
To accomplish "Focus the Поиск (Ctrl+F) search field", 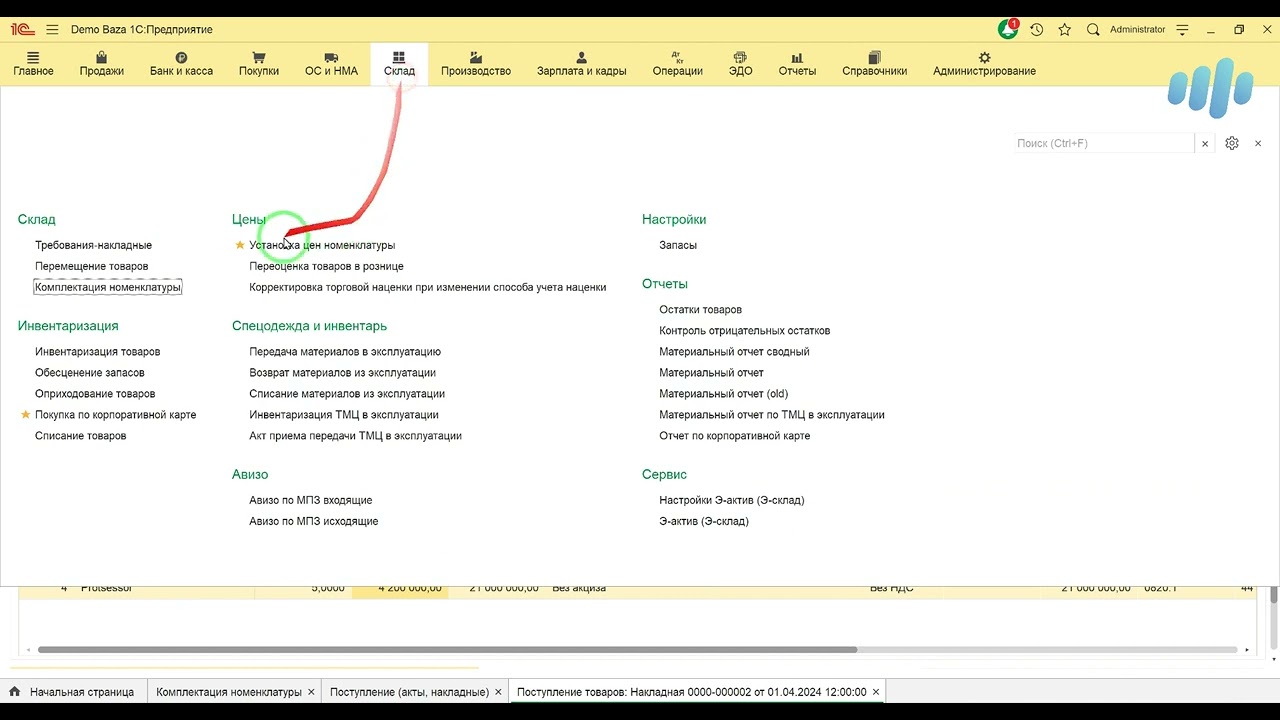I will [x=1103, y=144].
